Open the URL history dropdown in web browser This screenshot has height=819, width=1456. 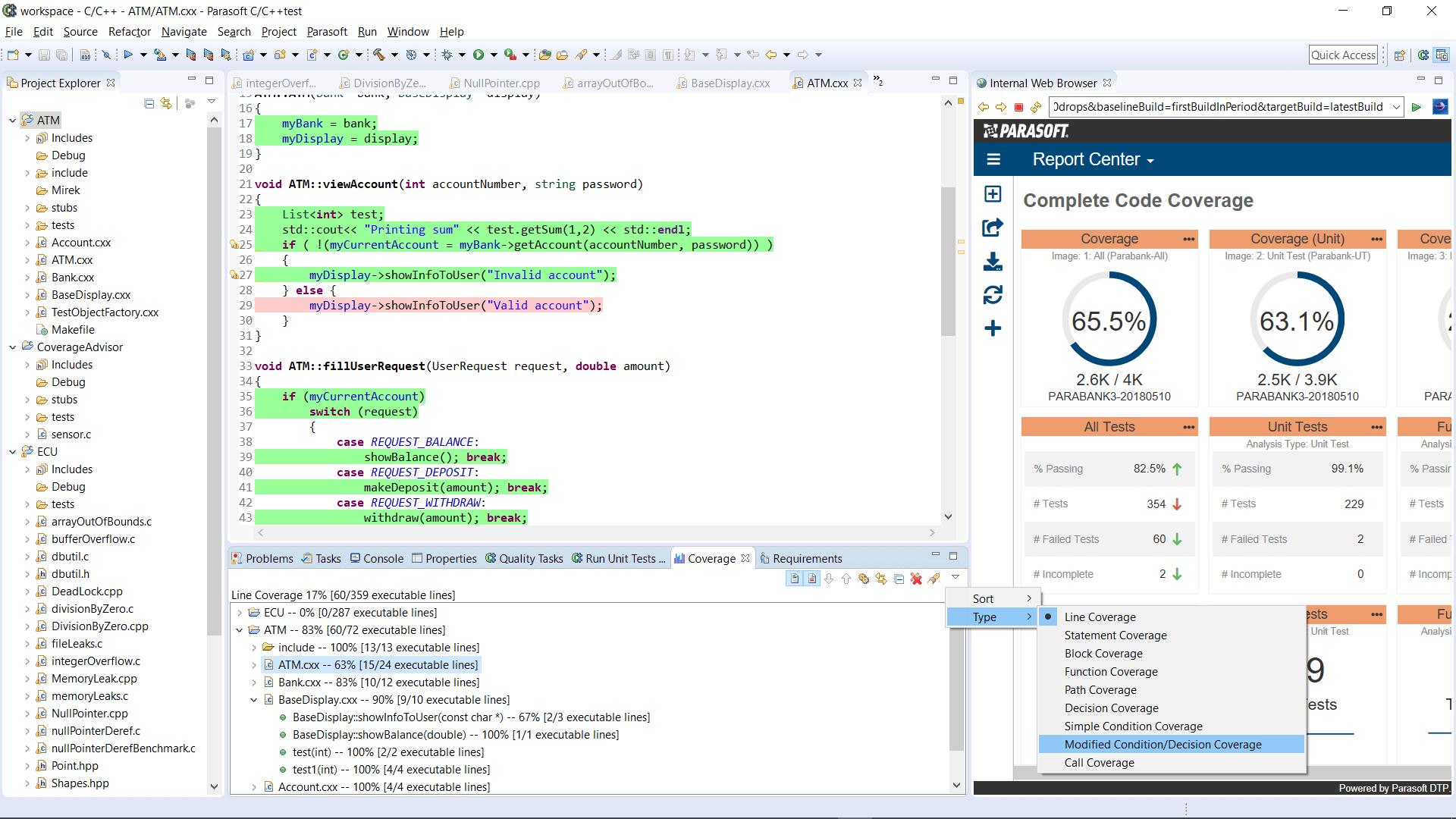tap(1396, 107)
